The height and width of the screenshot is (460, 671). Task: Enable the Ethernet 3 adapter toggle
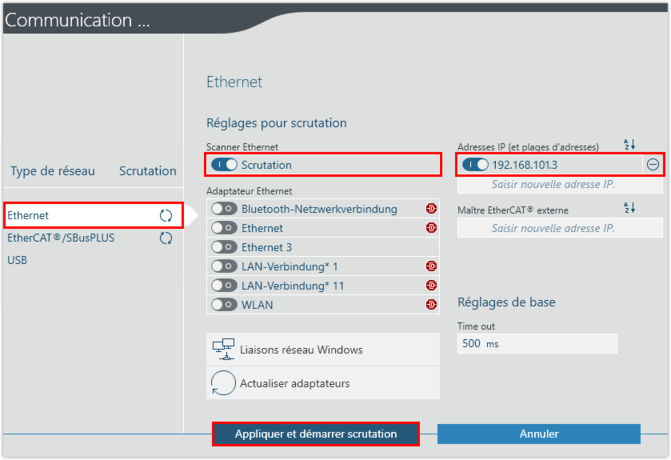223,247
